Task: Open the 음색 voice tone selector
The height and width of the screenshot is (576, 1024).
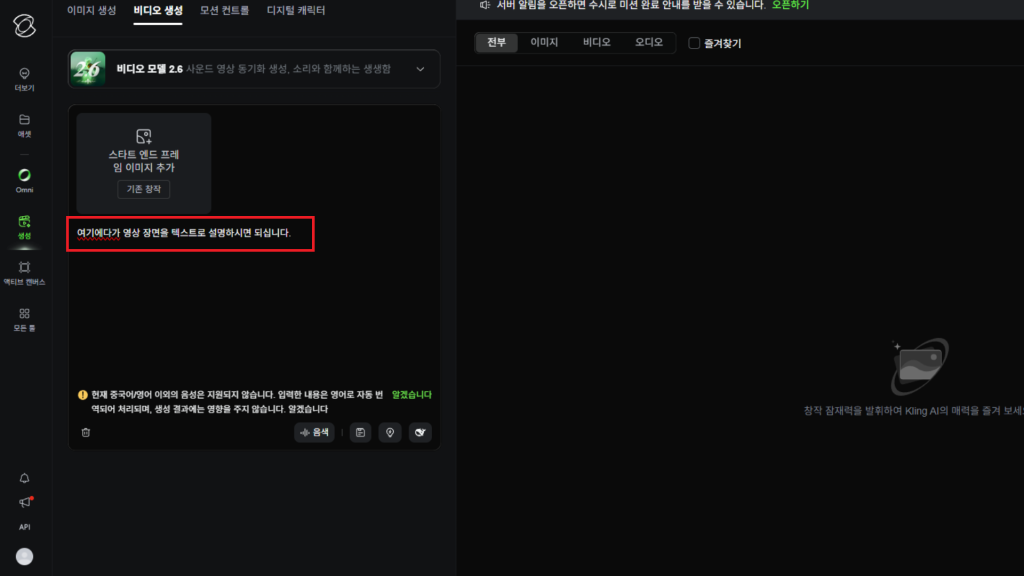Action: [314, 432]
